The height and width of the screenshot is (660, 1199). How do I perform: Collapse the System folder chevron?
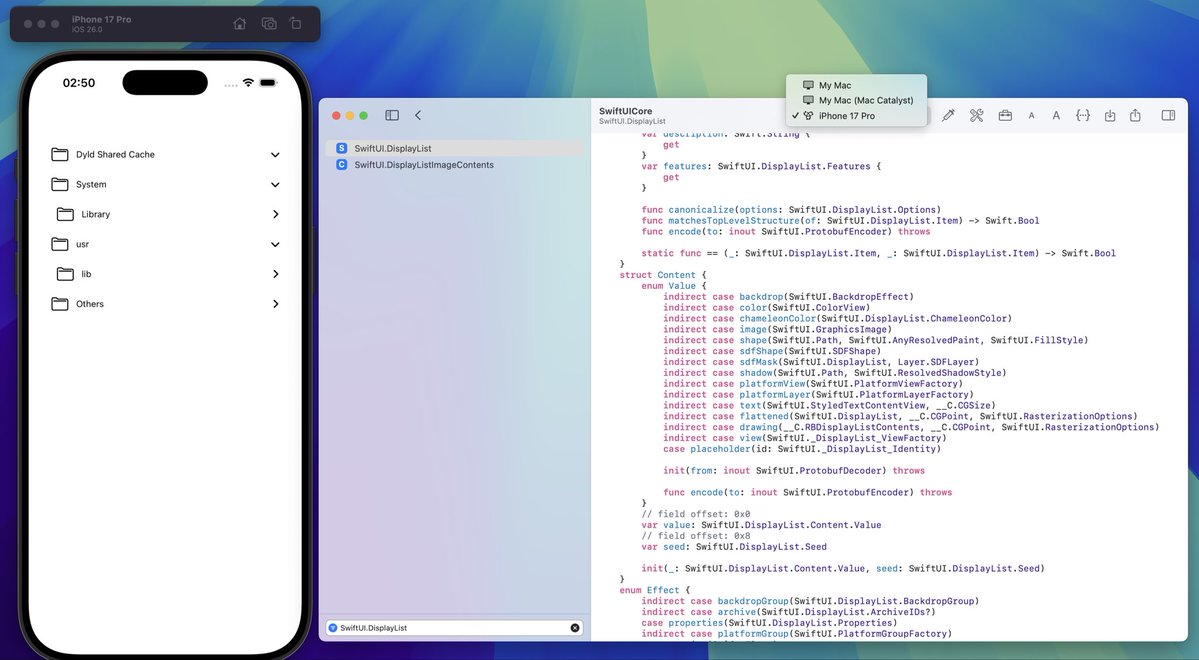275,184
